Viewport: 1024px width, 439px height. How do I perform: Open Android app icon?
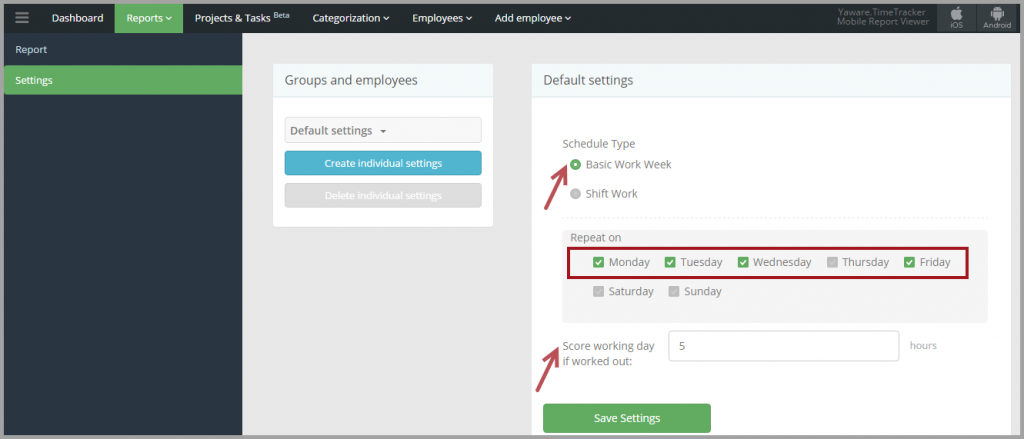[x=997, y=18]
